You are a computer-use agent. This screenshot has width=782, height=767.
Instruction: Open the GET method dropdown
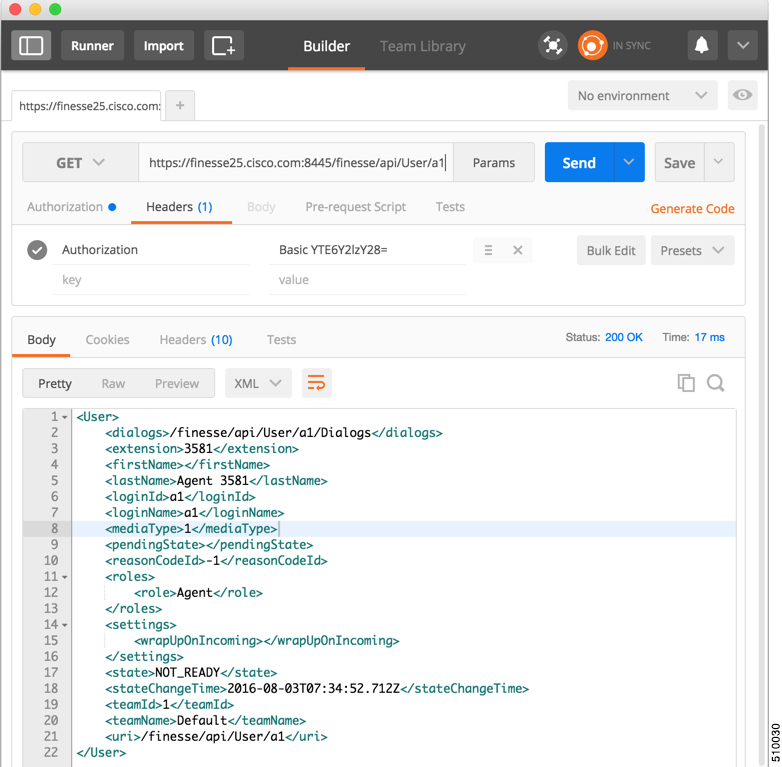click(80, 163)
